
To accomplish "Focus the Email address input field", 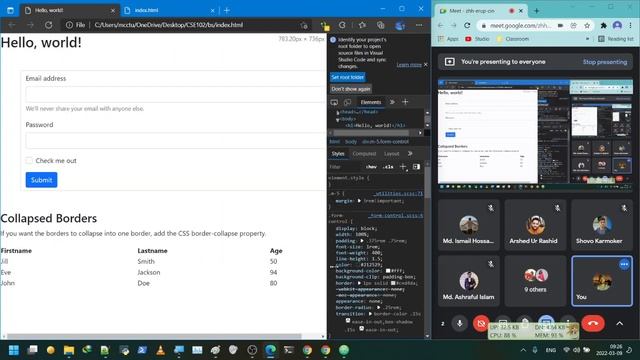I will click(x=176, y=94).
